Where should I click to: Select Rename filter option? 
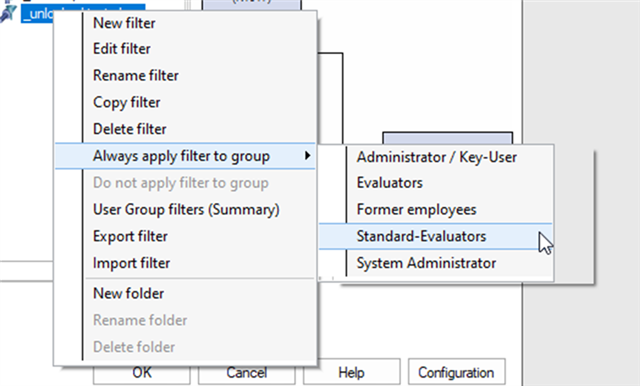pos(136,75)
